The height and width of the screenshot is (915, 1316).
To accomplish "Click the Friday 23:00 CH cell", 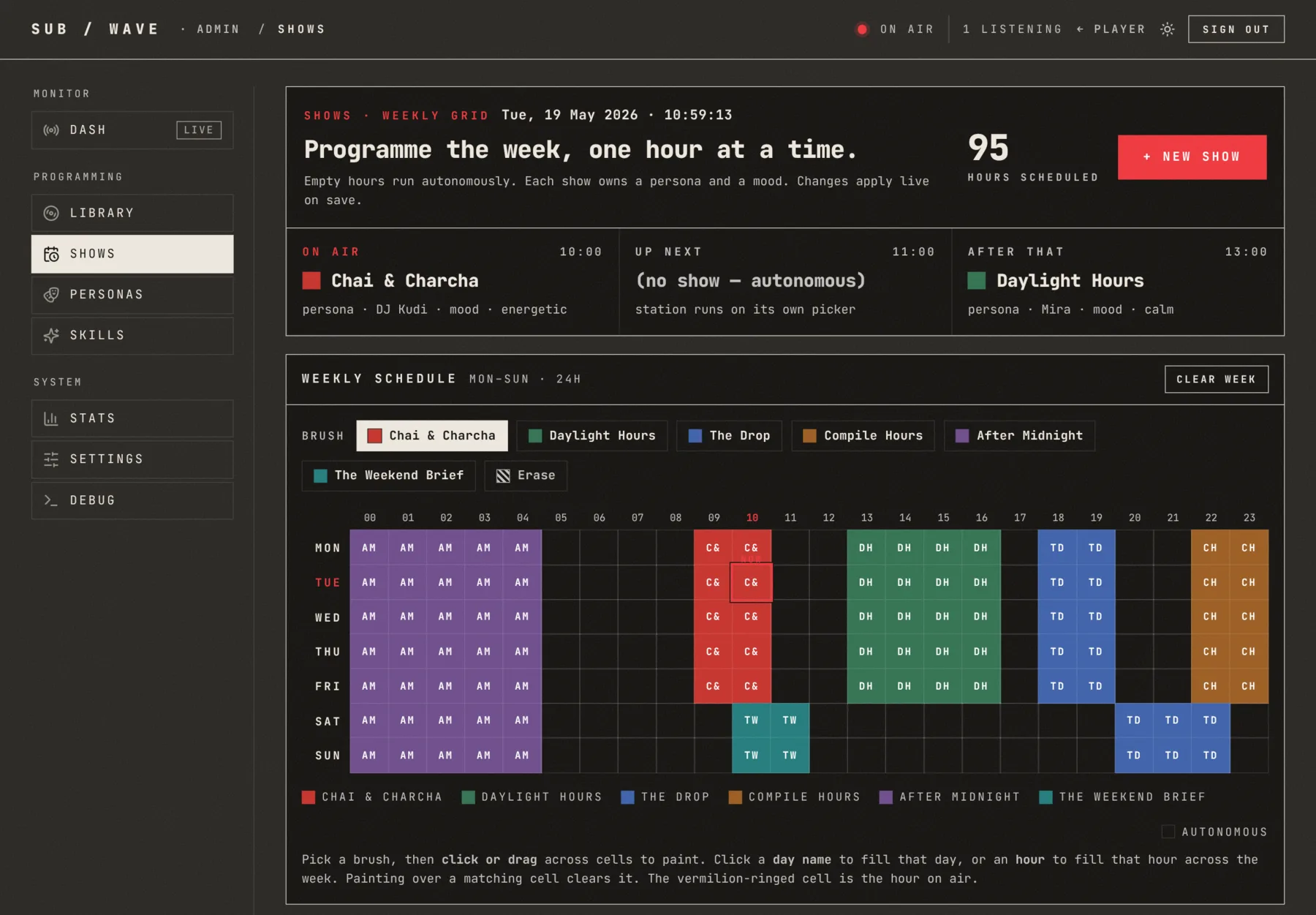I will point(1249,686).
